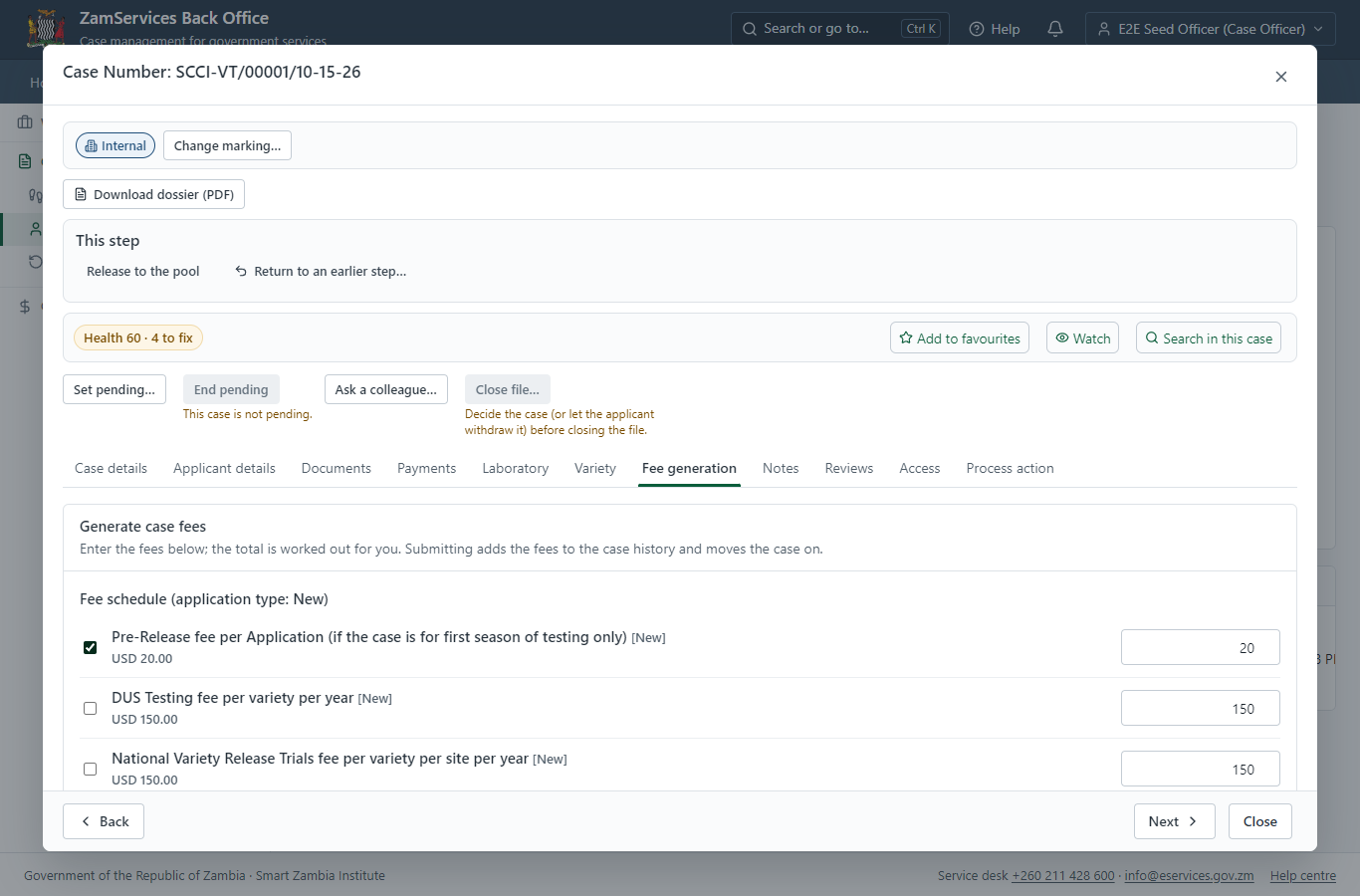This screenshot has width=1360, height=896.
Task: Click the Next button
Action: (1175, 821)
